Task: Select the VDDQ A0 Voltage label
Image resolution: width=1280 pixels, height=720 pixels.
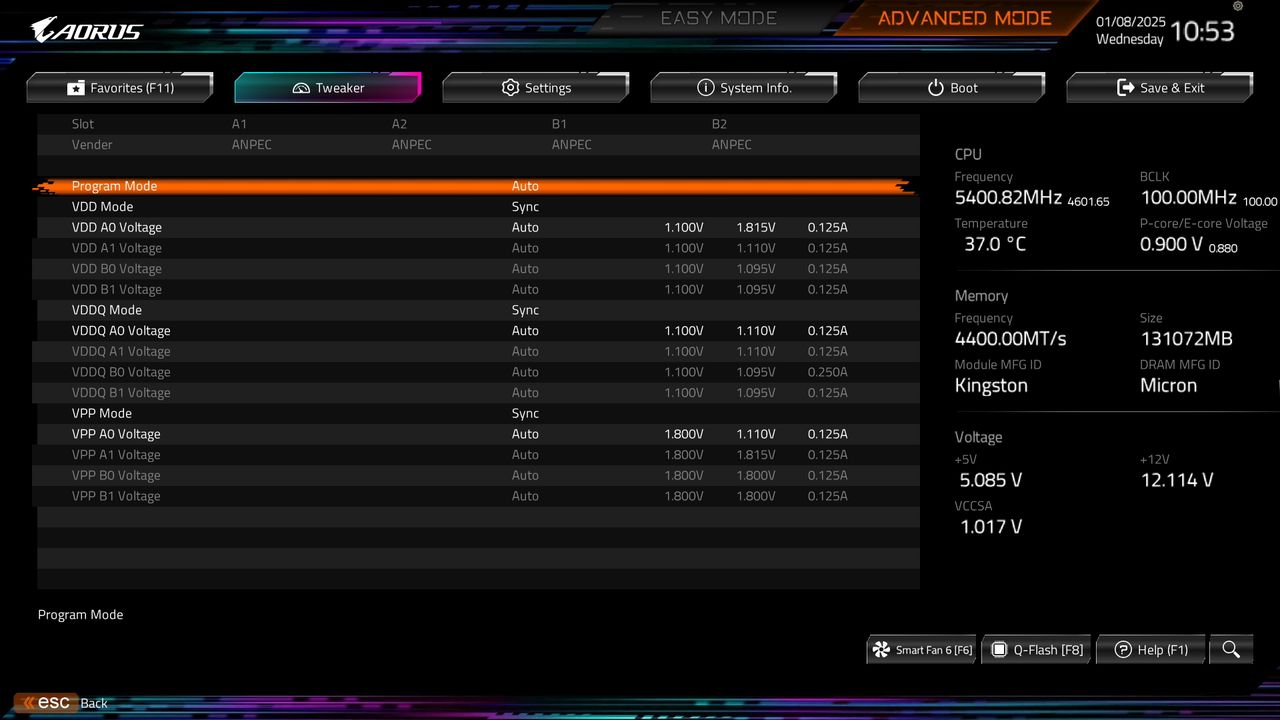Action: 121,331
